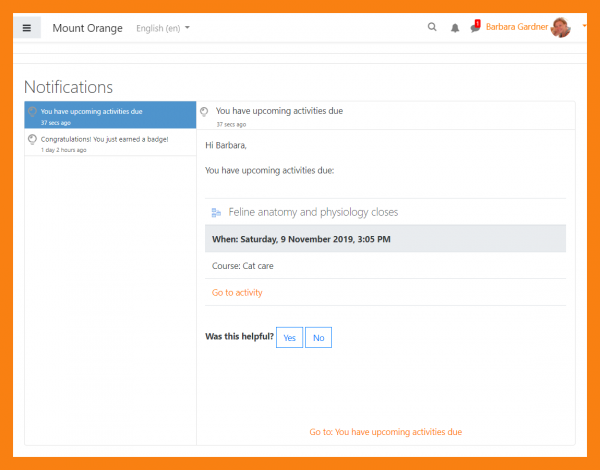Go to Mount Orange home link
The width and height of the screenshot is (600, 470).
[82, 28]
